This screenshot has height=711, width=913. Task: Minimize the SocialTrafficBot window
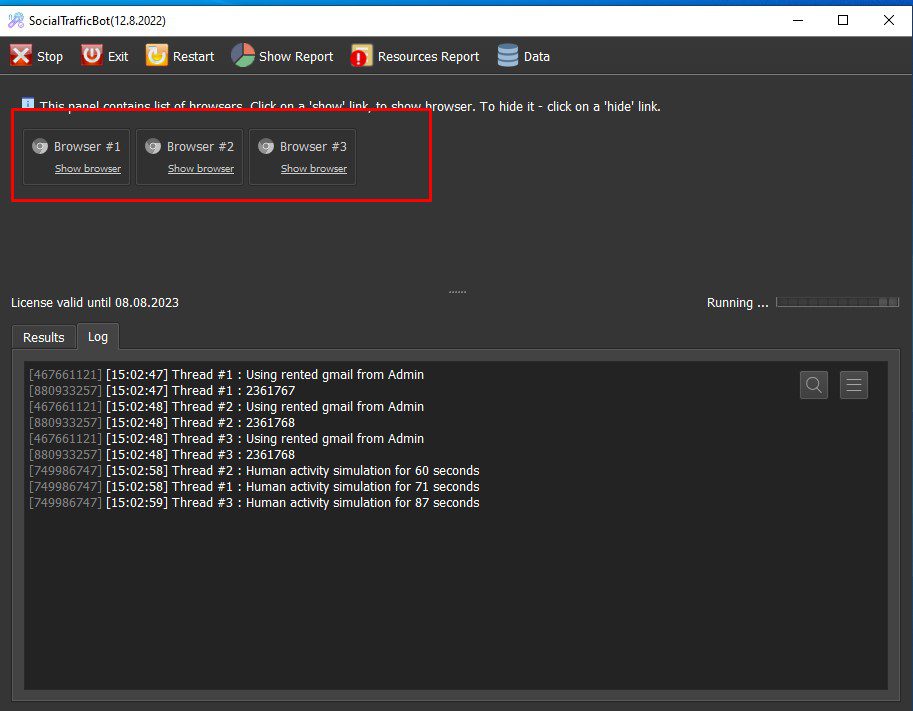click(x=798, y=20)
